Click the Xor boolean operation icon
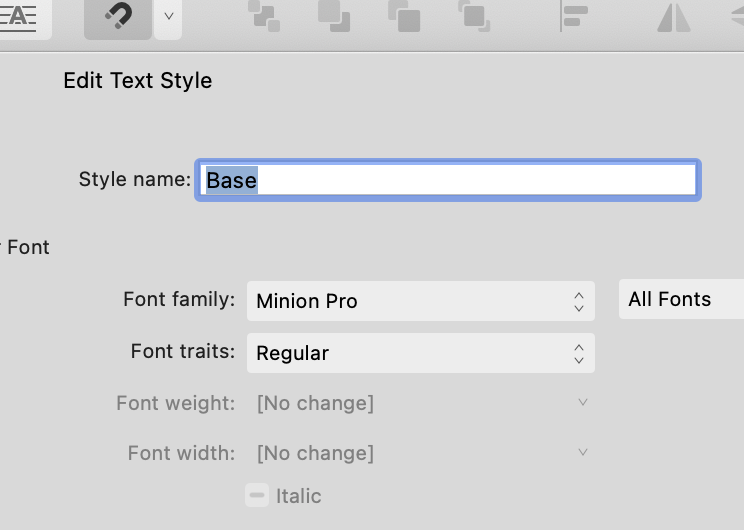The width and height of the screenshot is (744, 530). [474, 17]
